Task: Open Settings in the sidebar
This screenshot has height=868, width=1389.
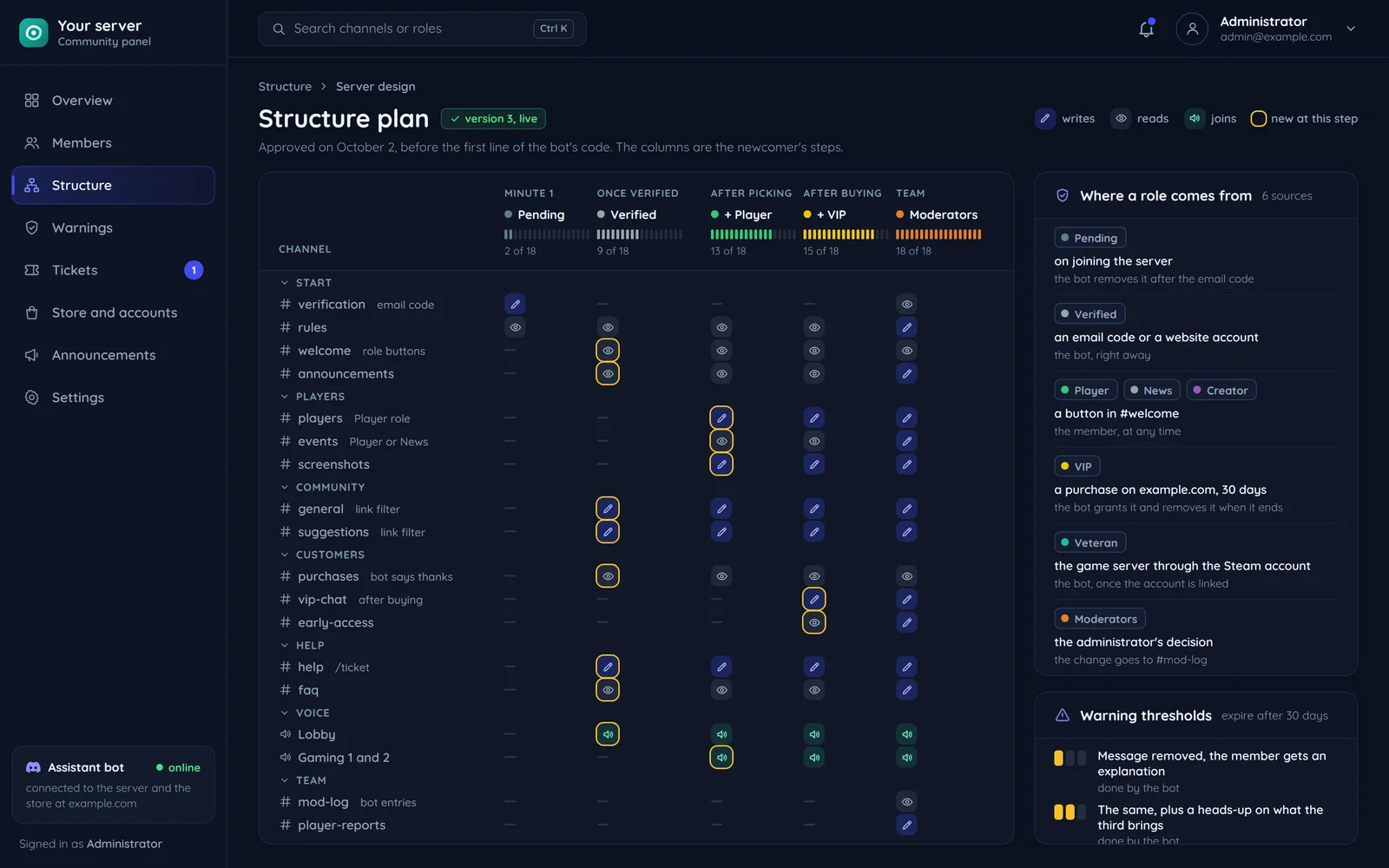Action: pyautogui.click(x=113, y=398)
